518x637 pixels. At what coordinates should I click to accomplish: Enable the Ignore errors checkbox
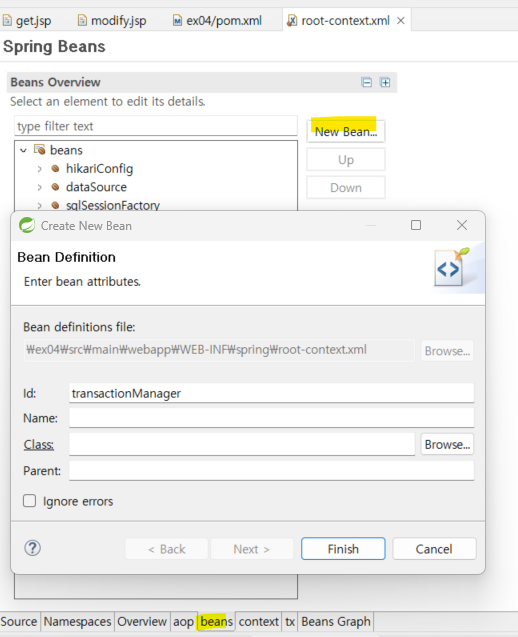tap(29, 500)
